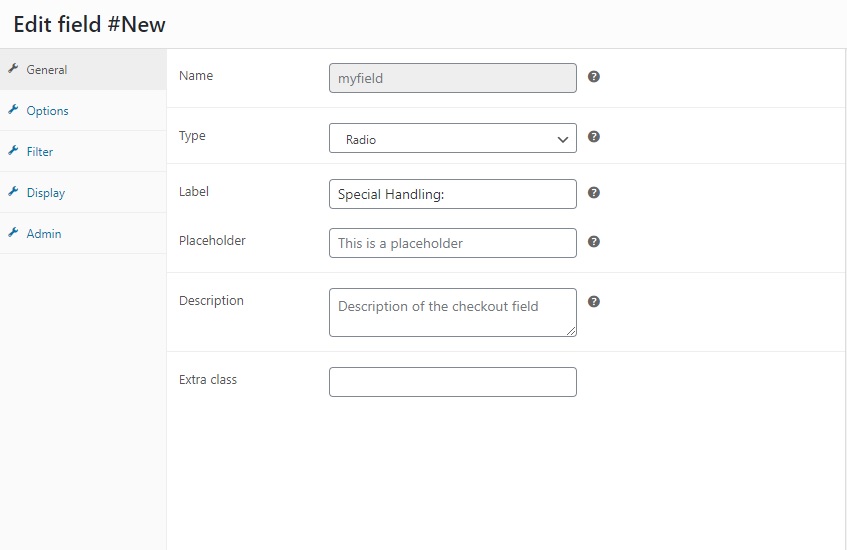Click the wrench icon beside Admin
Image resolution: width=847 pixels, height=550 pixels.
coord(14,233)
